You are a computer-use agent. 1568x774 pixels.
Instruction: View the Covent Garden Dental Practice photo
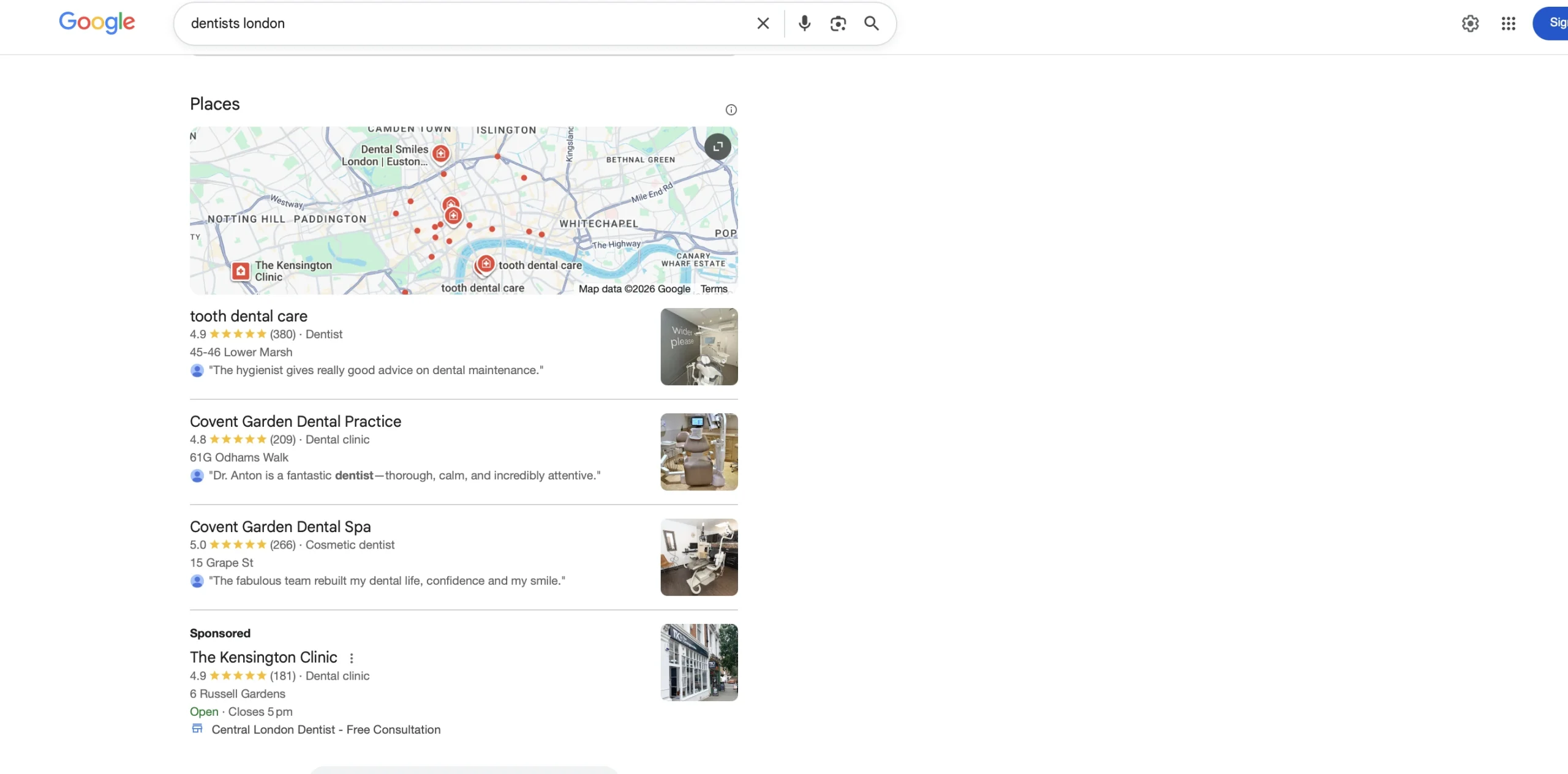pos(699,452)
